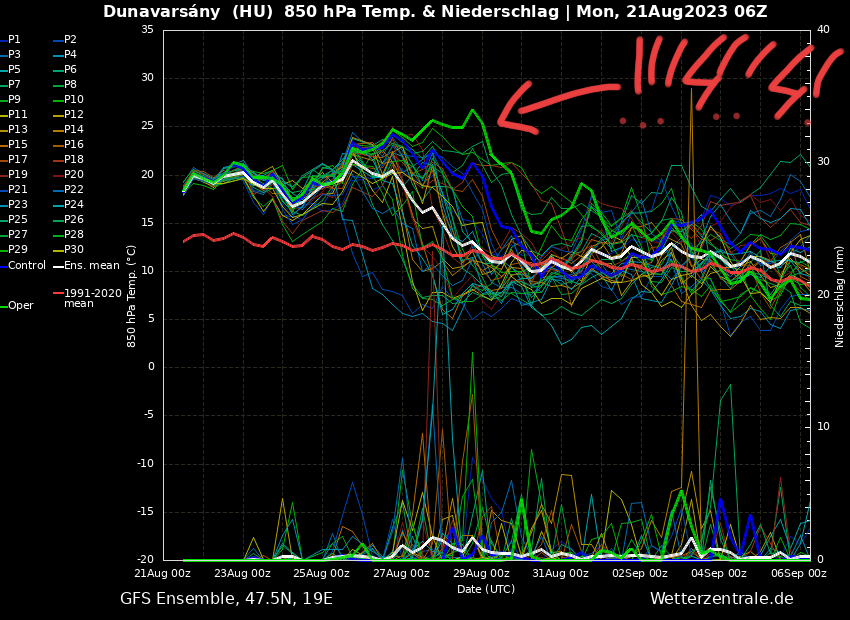
Task: Select the Oper legend entry
Action: (20, 306)
